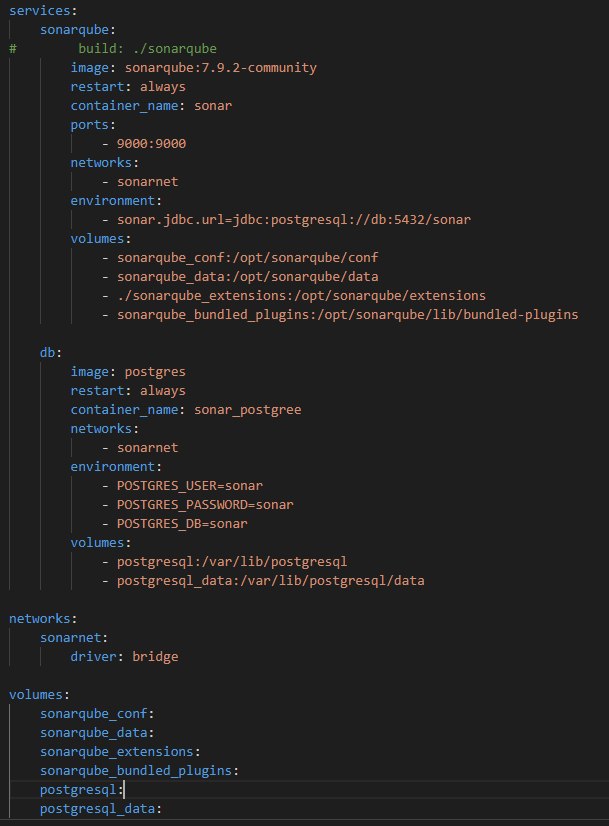
Task: Click the 'container_name: sonar' line
Action: pos(151,105)
